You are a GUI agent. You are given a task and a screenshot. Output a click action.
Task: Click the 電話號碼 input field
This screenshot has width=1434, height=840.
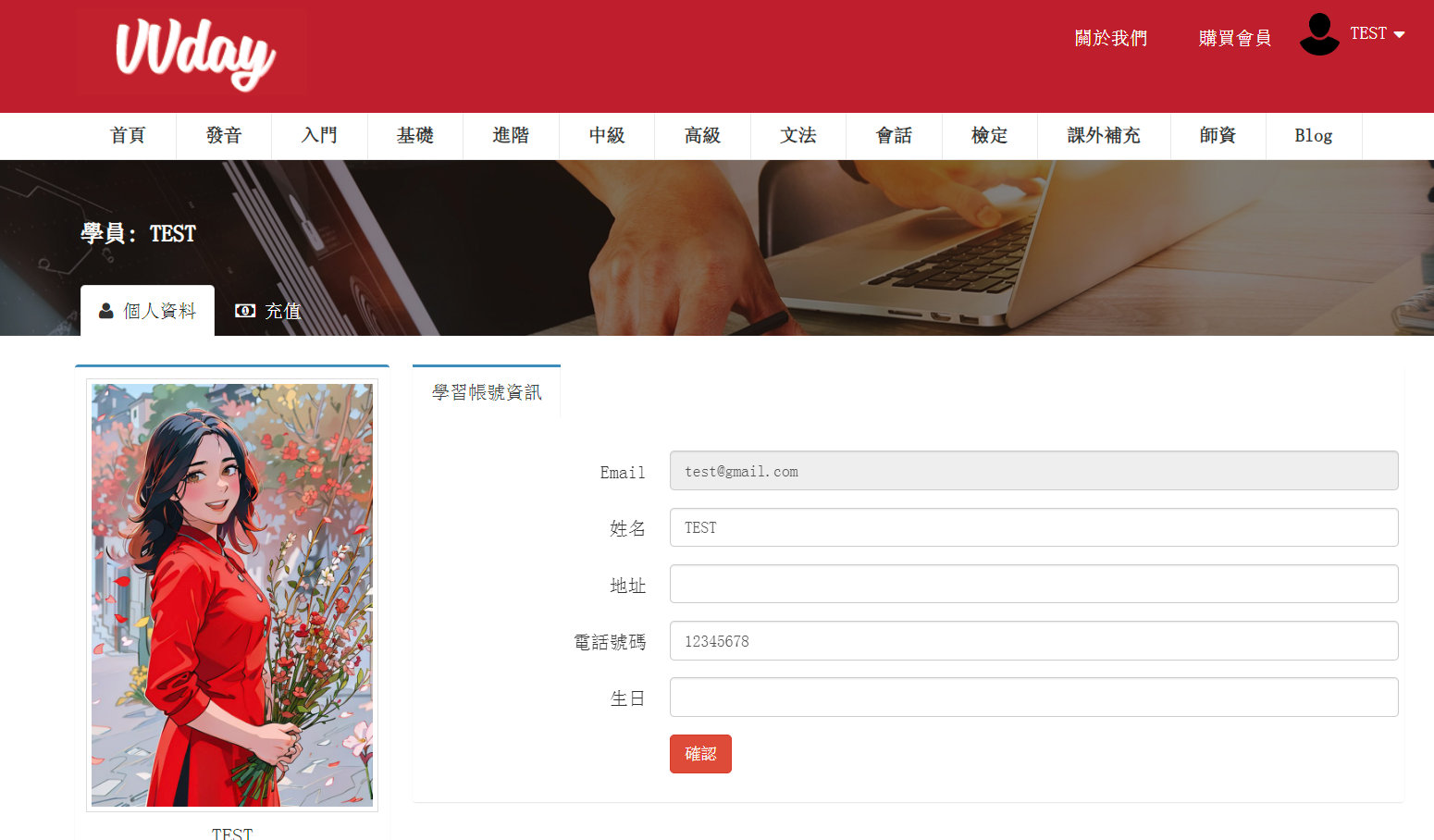1033,641
